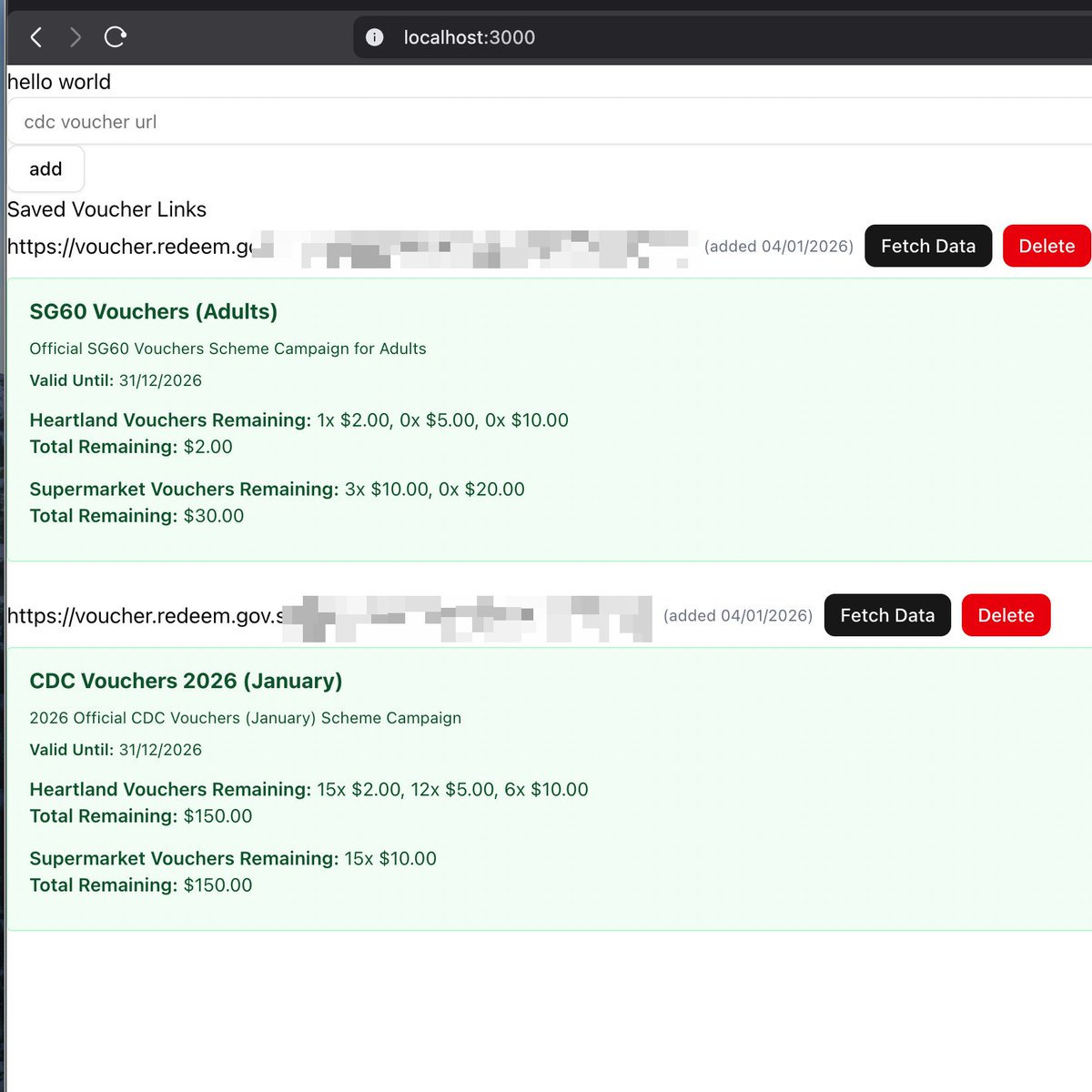Click the browser back arrow
The height and width of the screenshot is (1092, 1092).
point(36,37)
